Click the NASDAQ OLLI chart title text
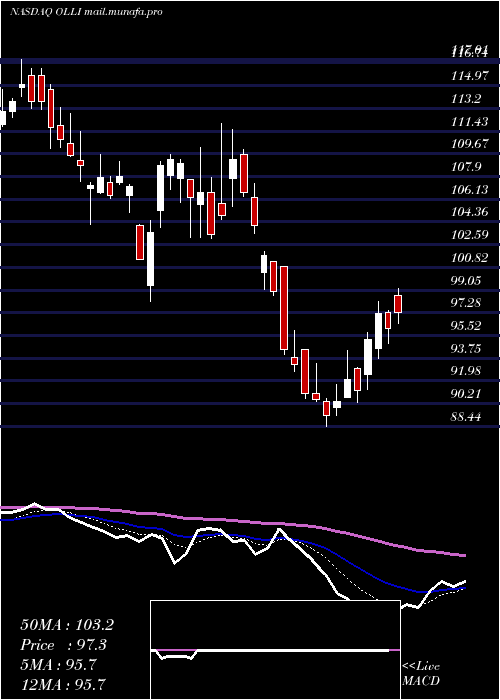 (x=86, y=12)
